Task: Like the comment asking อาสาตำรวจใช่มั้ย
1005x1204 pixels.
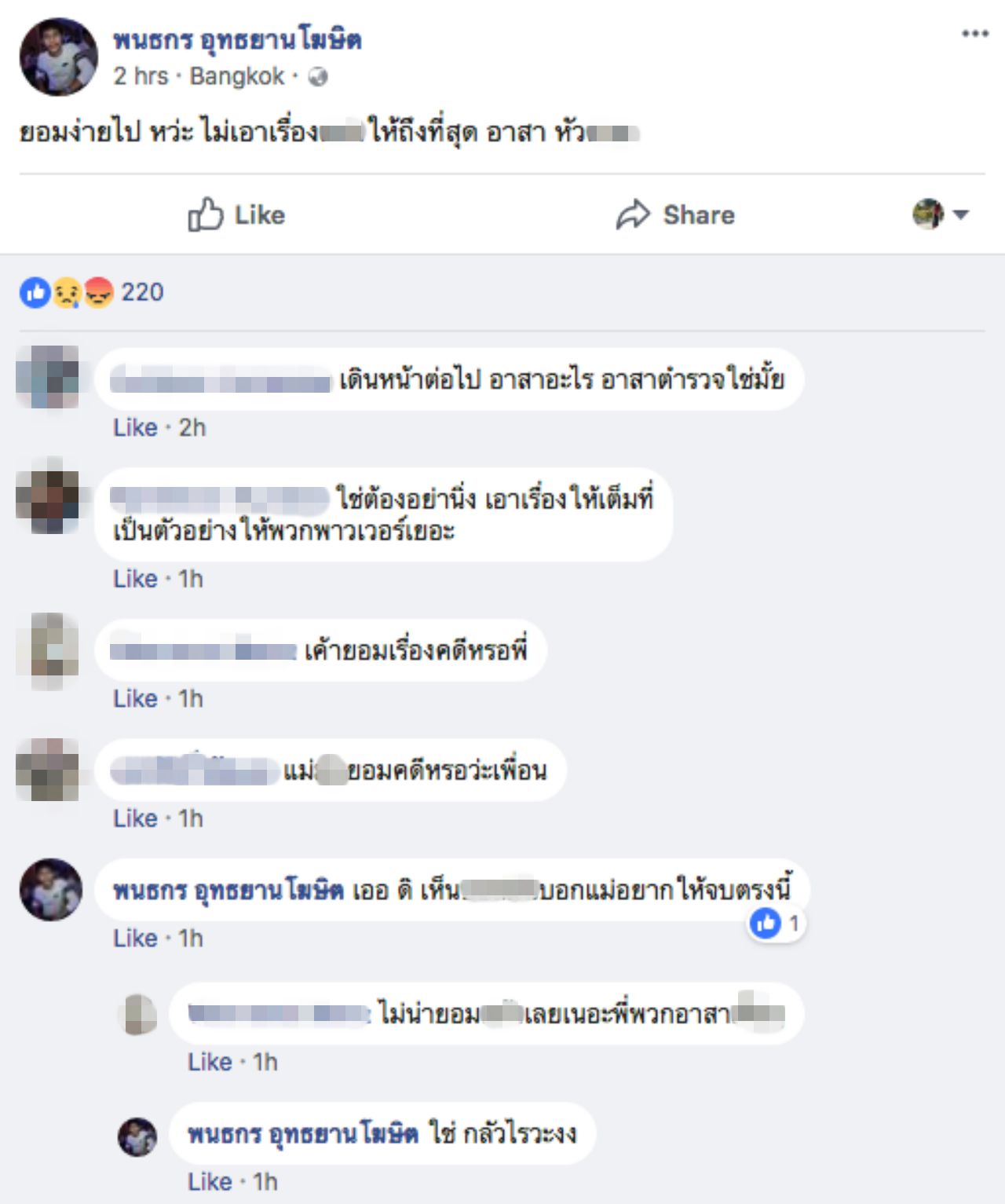Action: click(135, 428)
